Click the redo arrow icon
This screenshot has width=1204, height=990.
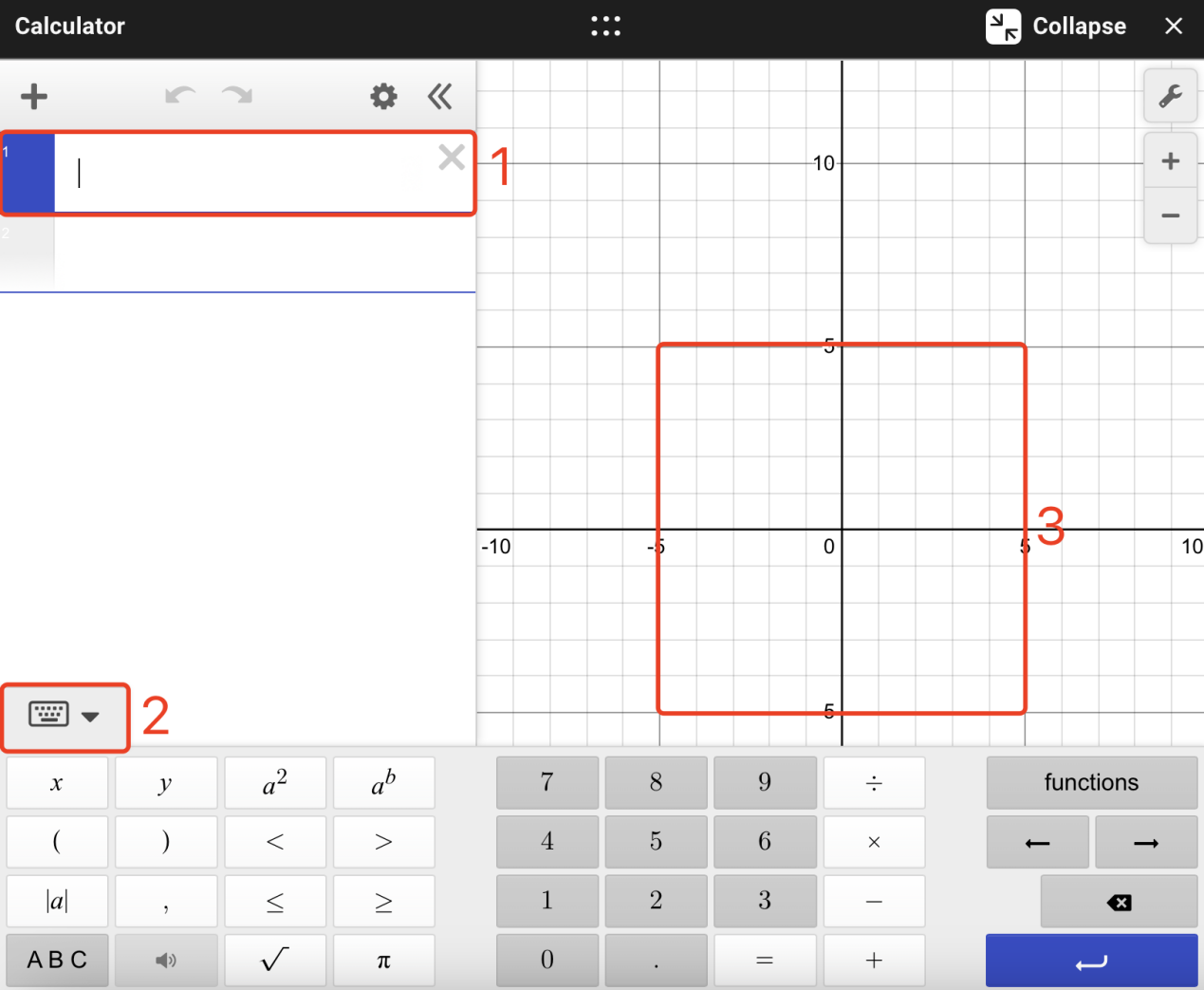(x=237, y=95)
